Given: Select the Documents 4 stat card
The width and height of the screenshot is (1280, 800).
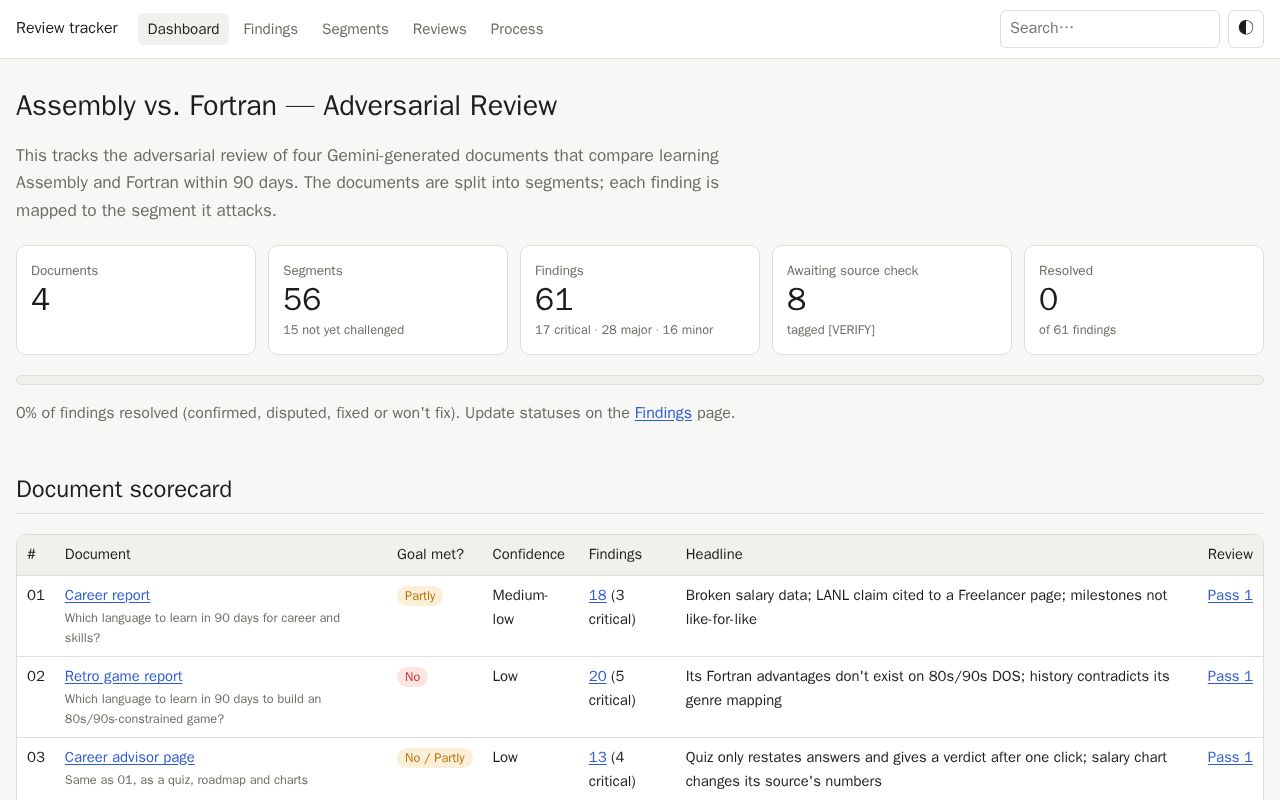Looking at the screenshot, I should pyautogui.click(x=136, y=300).
